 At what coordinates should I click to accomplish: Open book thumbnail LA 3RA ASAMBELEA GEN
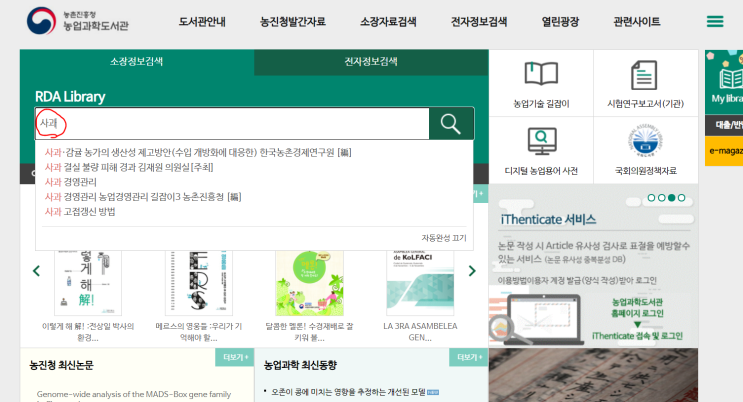(420, 283)
